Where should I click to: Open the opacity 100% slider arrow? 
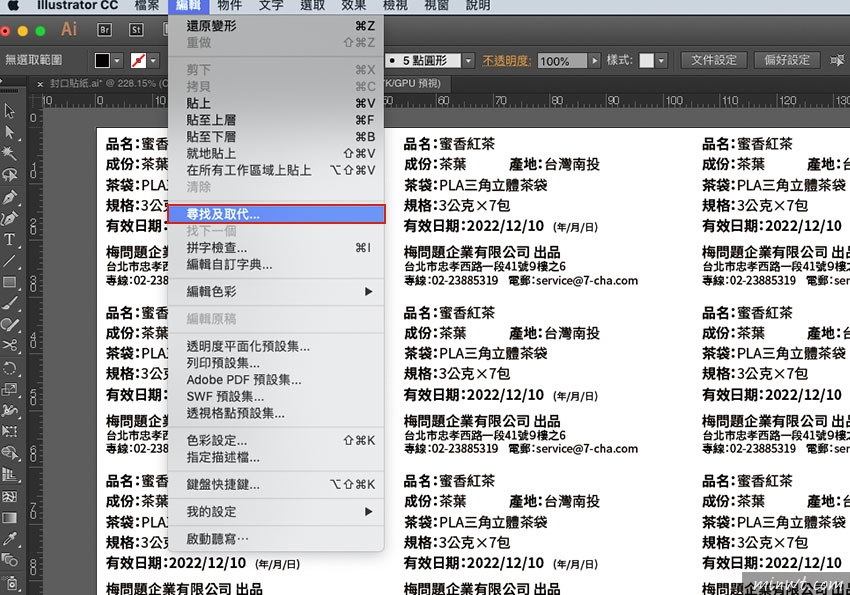[x=595, y=60]
